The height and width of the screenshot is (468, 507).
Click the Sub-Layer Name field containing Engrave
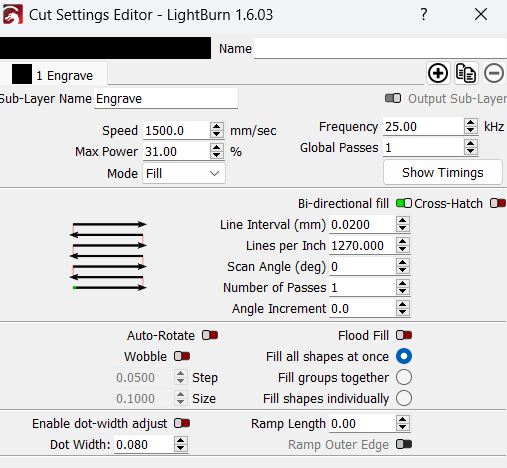pyautogui.click(x=166, y=99)
